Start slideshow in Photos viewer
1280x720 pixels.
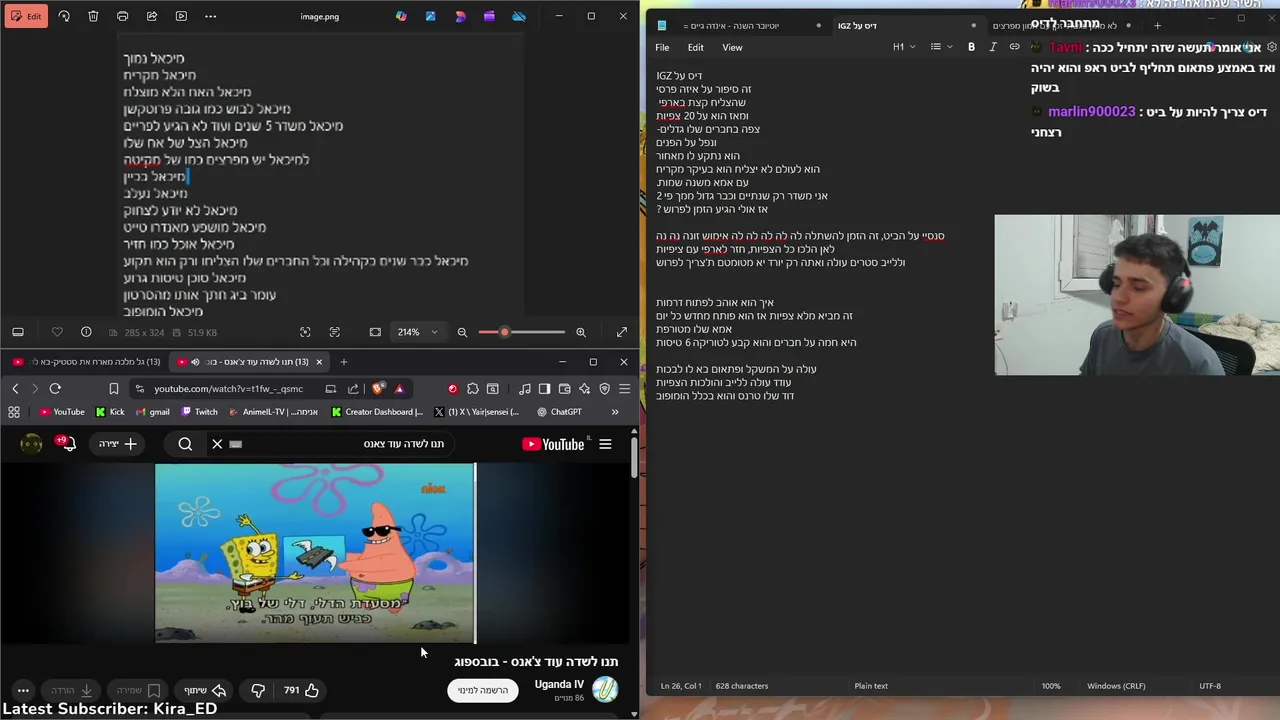click(x=181, y=16)
